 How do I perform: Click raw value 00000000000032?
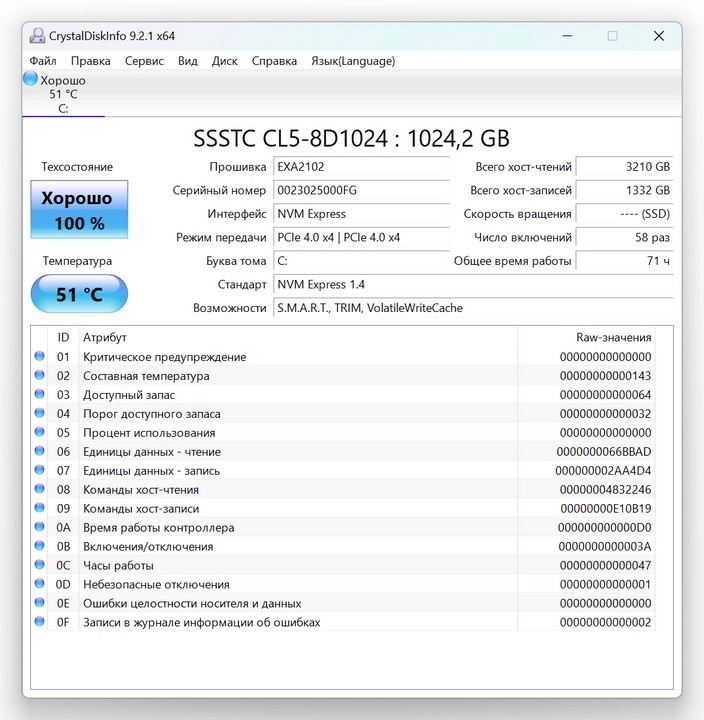tap(605, 414)
